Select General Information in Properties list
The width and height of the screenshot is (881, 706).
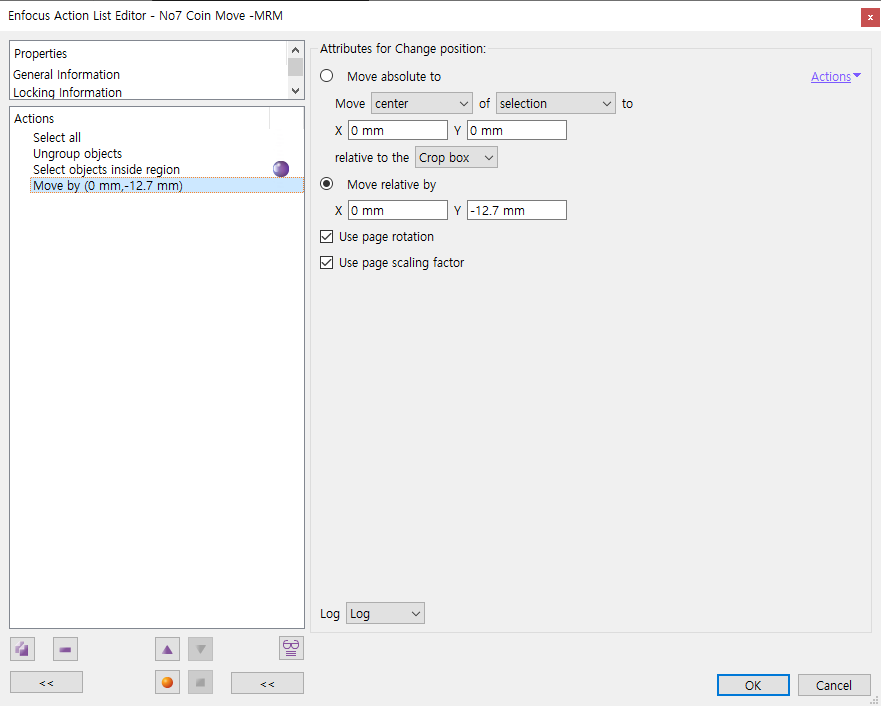[x=66, y=75]
